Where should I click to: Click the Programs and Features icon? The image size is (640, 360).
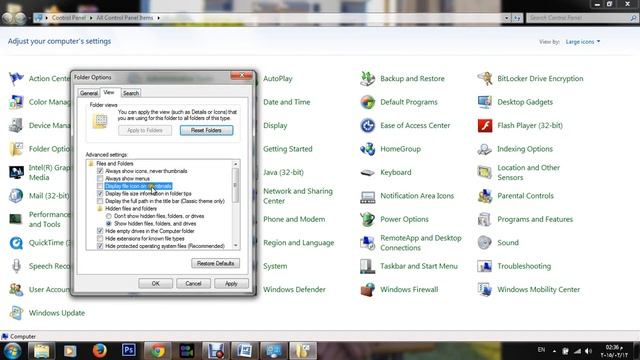(484, 219)
